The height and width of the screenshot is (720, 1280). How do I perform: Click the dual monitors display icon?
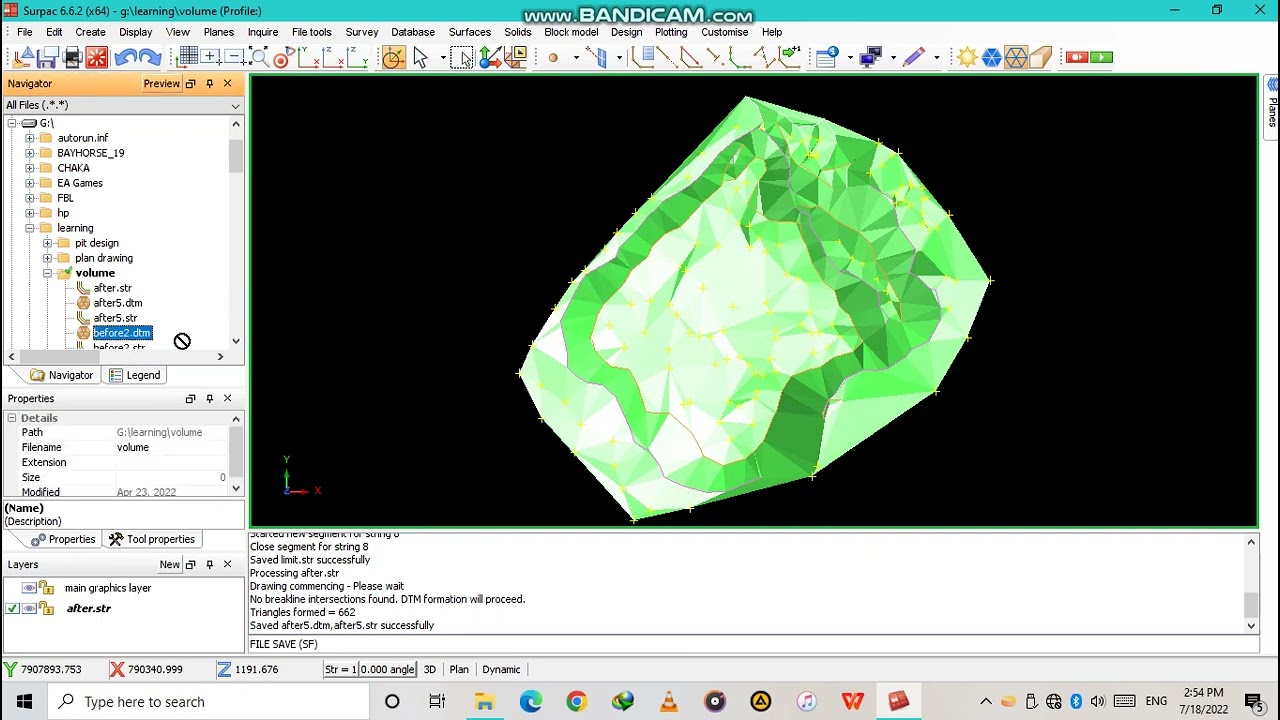[x=870, y=57]
